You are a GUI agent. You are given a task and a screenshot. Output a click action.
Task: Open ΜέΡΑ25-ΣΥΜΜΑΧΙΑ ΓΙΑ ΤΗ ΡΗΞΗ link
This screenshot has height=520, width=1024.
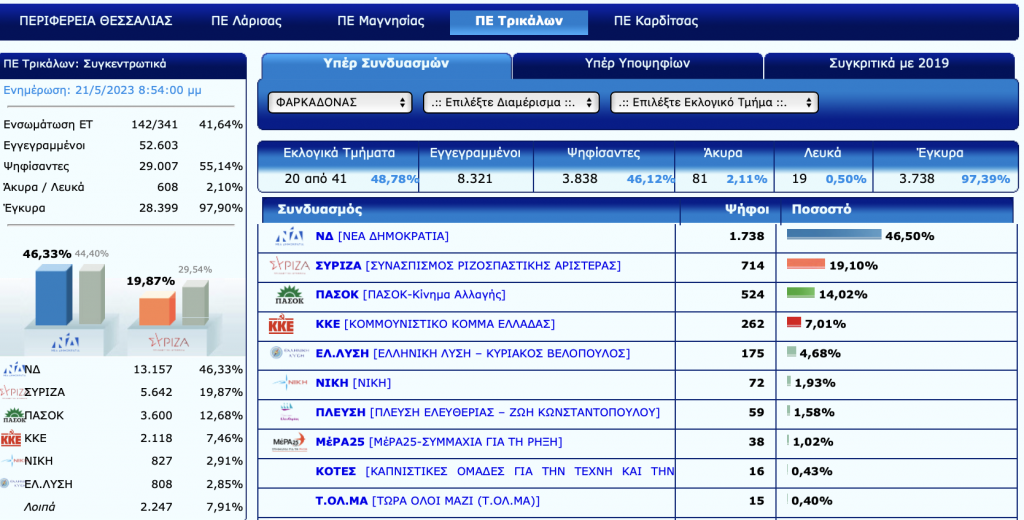(x=439, y=442)
